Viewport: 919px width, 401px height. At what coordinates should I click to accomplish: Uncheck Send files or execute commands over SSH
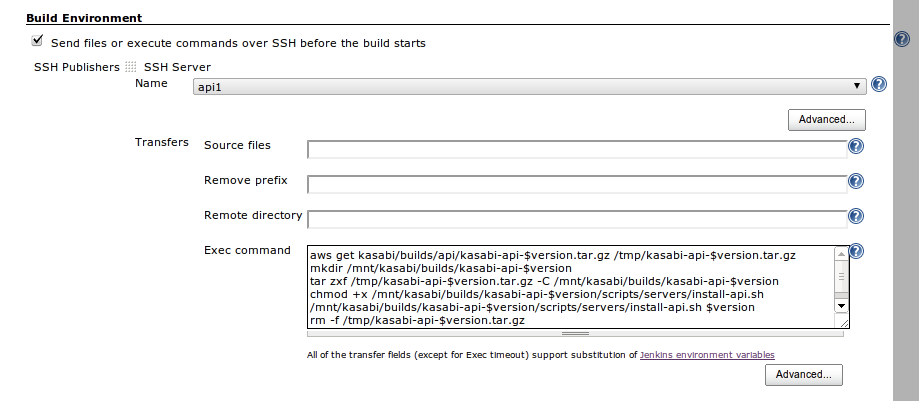tap(38, 40)
